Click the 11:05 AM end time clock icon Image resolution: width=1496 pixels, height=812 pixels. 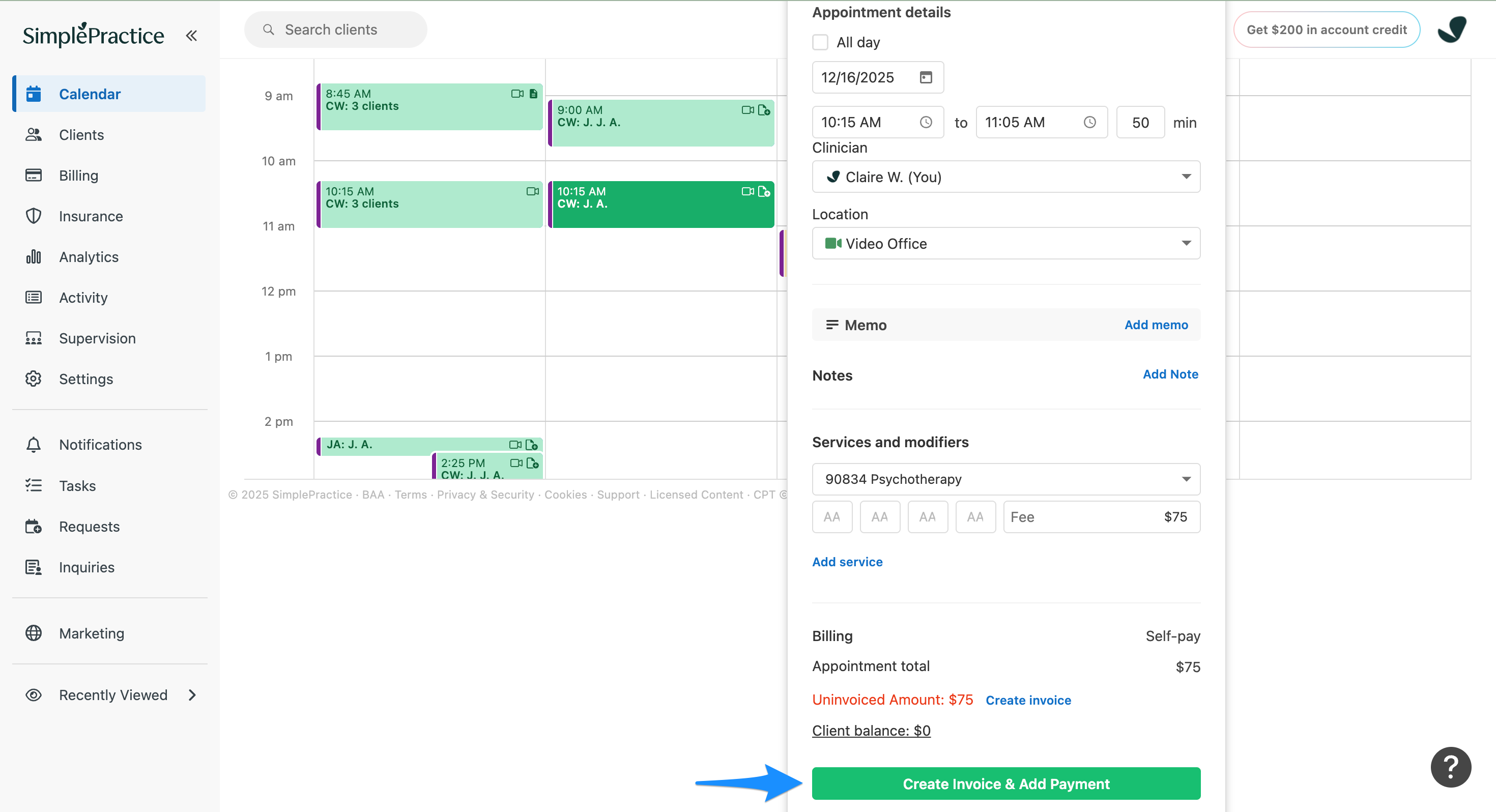[1089, 122]
